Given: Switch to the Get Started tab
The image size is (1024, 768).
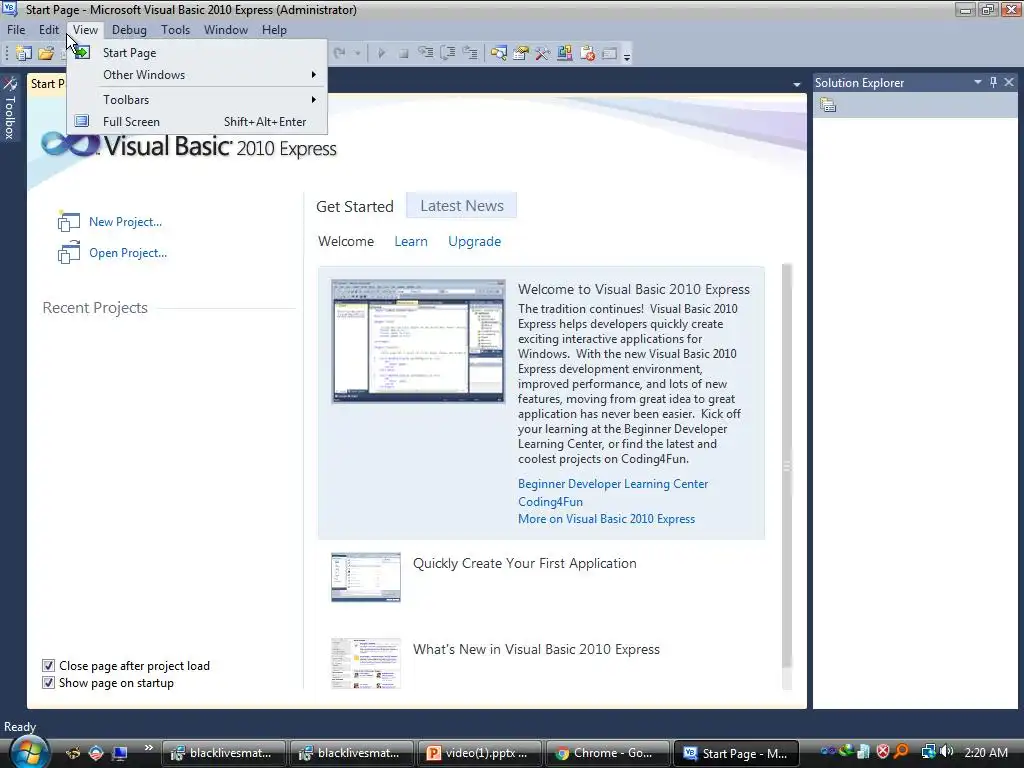Looking at the screenshot, I should (x=355, y=206).
